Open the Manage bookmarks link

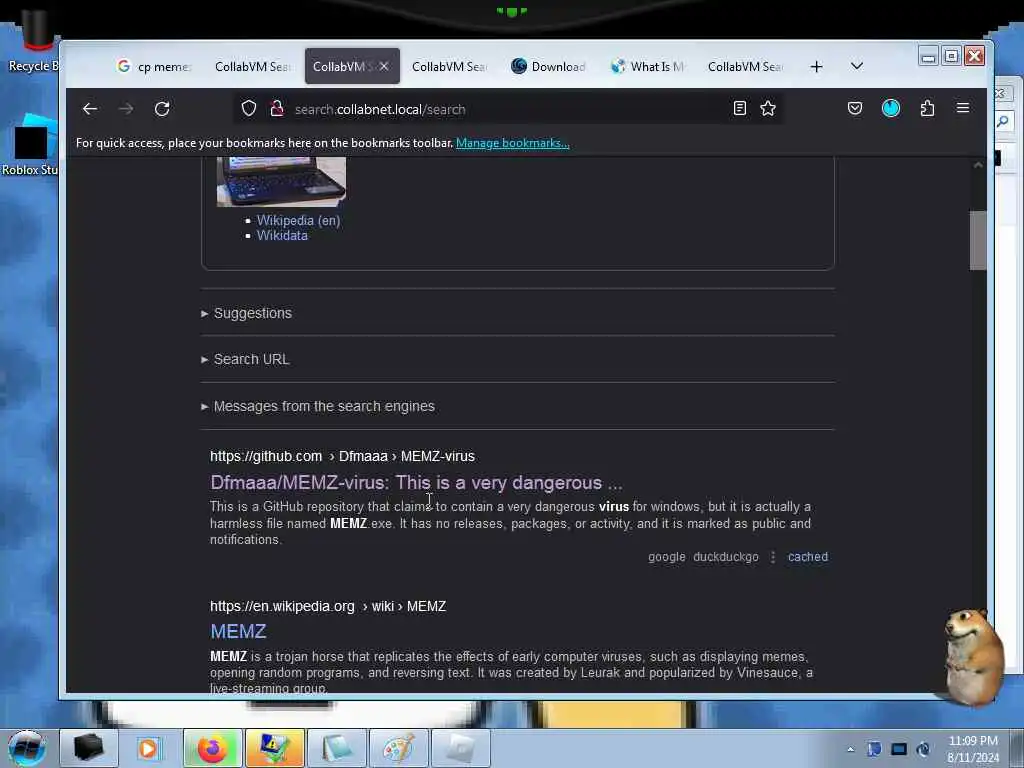[x=513, y=143]
